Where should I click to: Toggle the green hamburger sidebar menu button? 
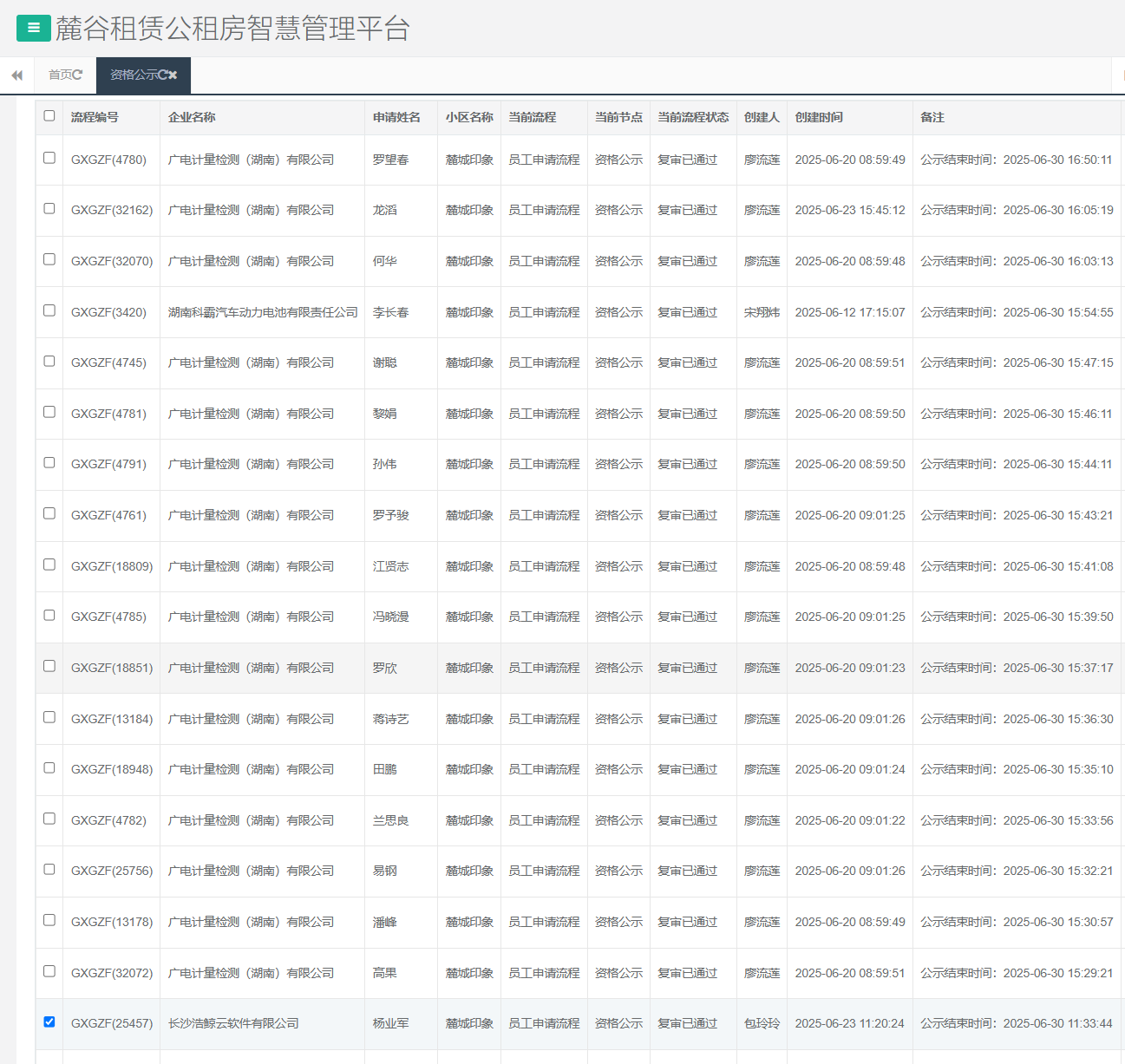[x=33, y=28]
